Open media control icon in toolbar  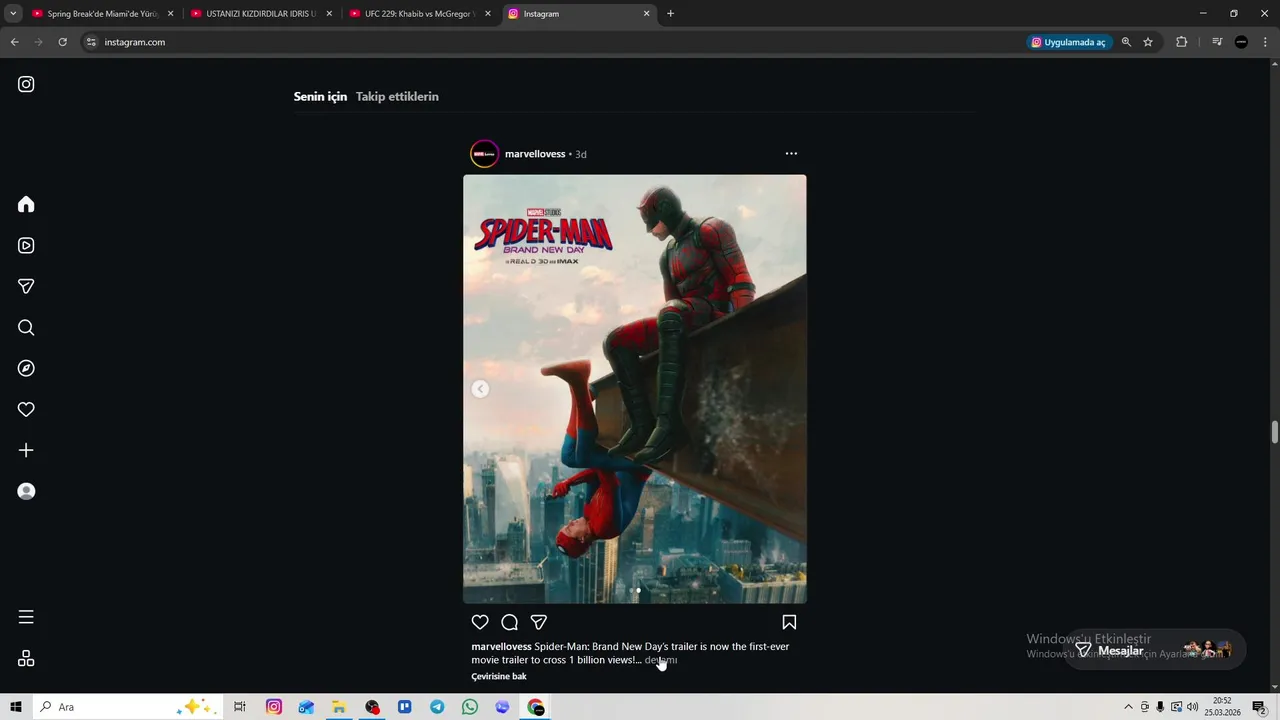[x=1217, y=42]
